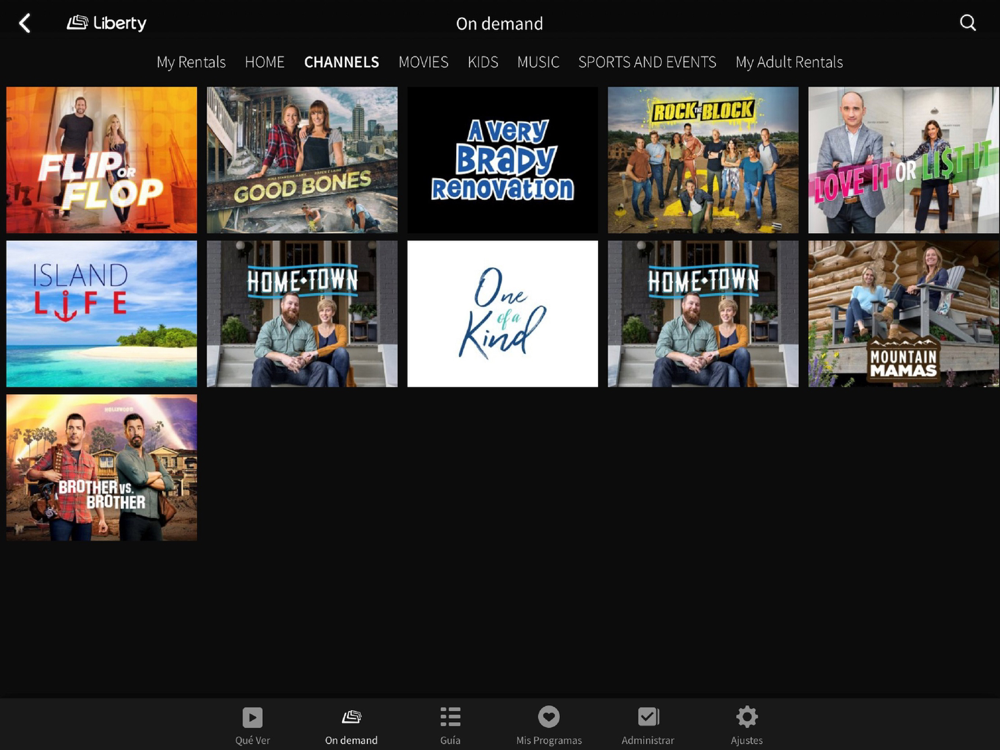Open the Administrar checkmark icon
This screenshot has height=750, width=1000.
coord(648,717)
